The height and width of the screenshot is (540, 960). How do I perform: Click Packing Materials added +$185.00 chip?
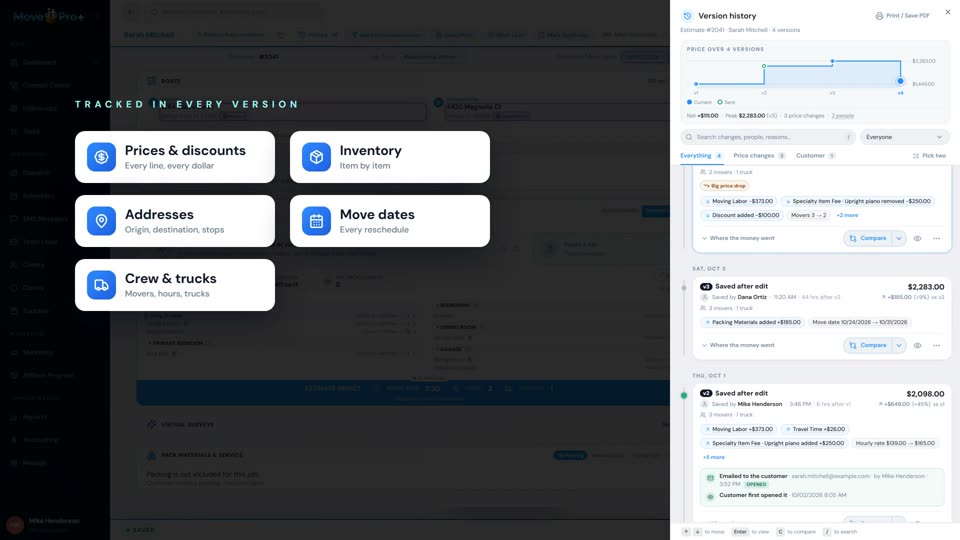coord(752,322)
